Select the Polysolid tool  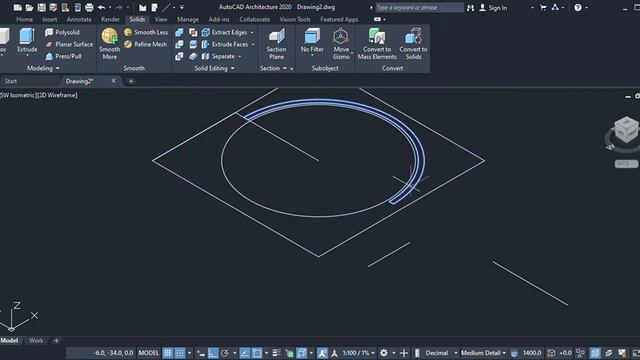click(x=62, y=32)
